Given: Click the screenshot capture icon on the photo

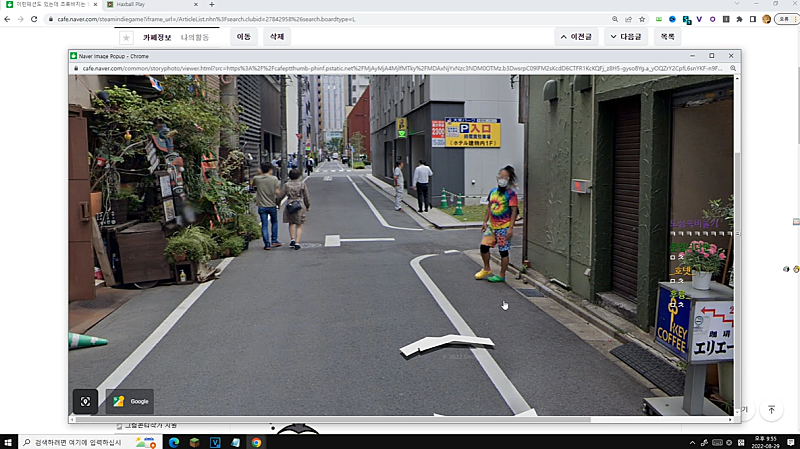Looking at the screenshot, I should (x=86, y=402).
